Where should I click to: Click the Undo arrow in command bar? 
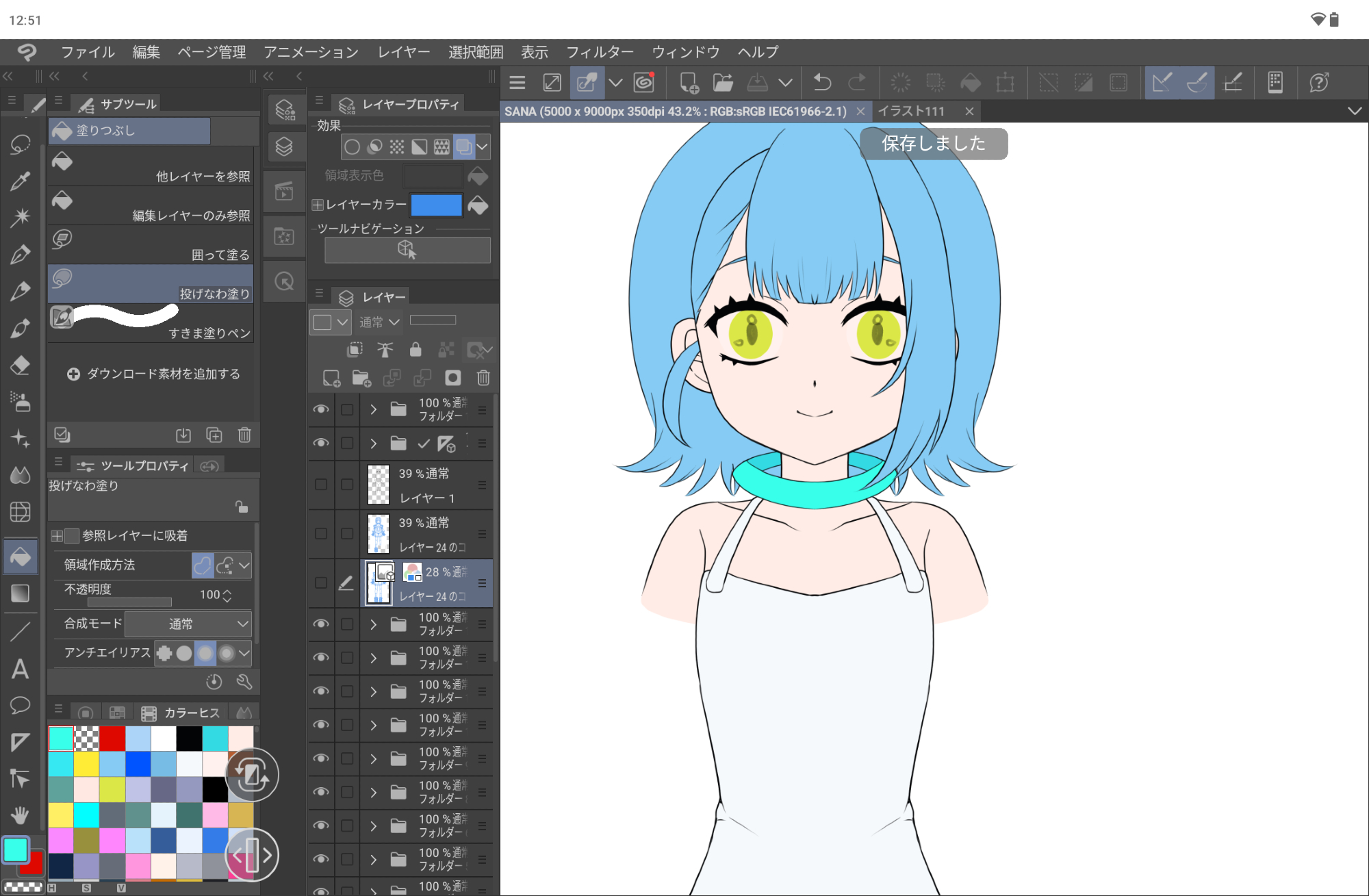coord(822,83)
